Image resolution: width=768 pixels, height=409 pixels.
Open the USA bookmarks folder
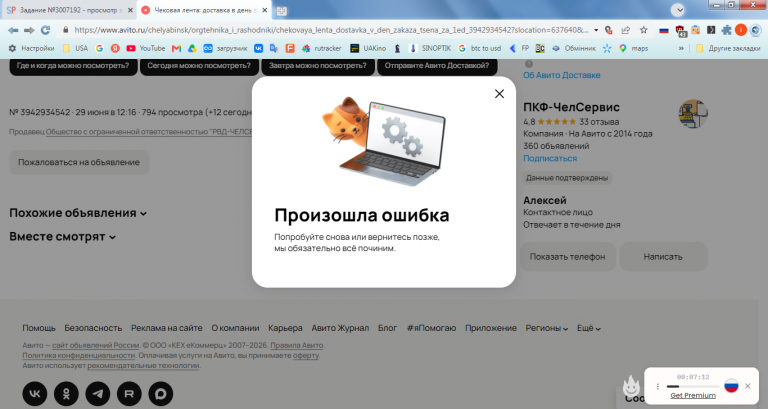(75, 48)
